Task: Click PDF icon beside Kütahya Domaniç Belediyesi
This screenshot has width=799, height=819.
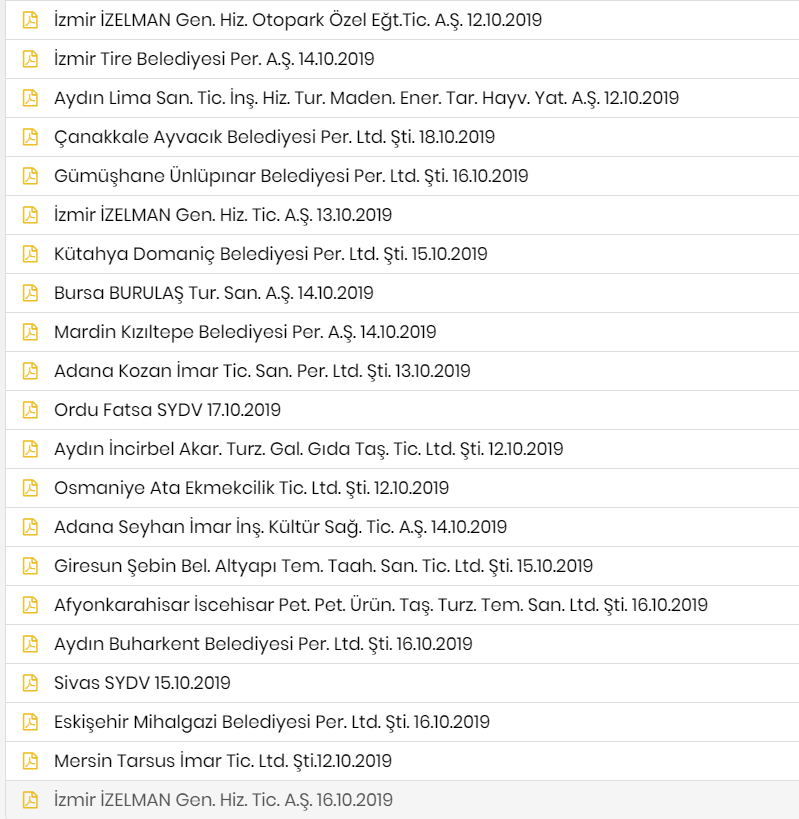Action: pyautogui.click(x=30, y=254)
